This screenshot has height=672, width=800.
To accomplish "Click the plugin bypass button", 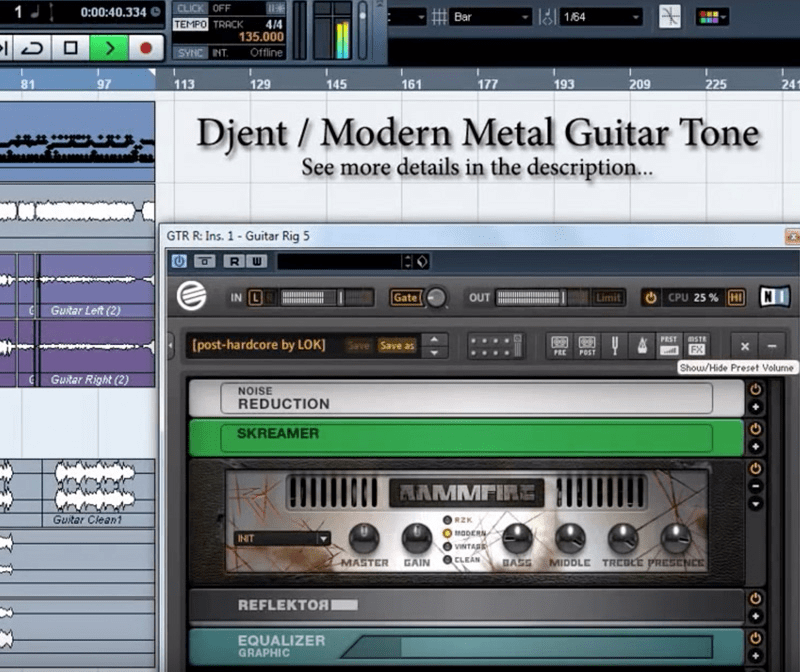I will (x=205, y=261).
